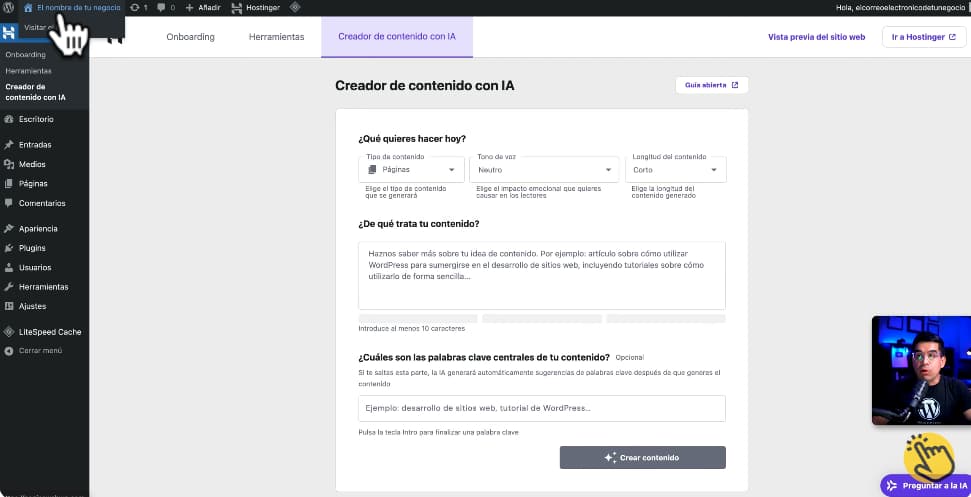Screen dimensions: 971x497
Task: Focus the content description text area
Action: point(542,275)
